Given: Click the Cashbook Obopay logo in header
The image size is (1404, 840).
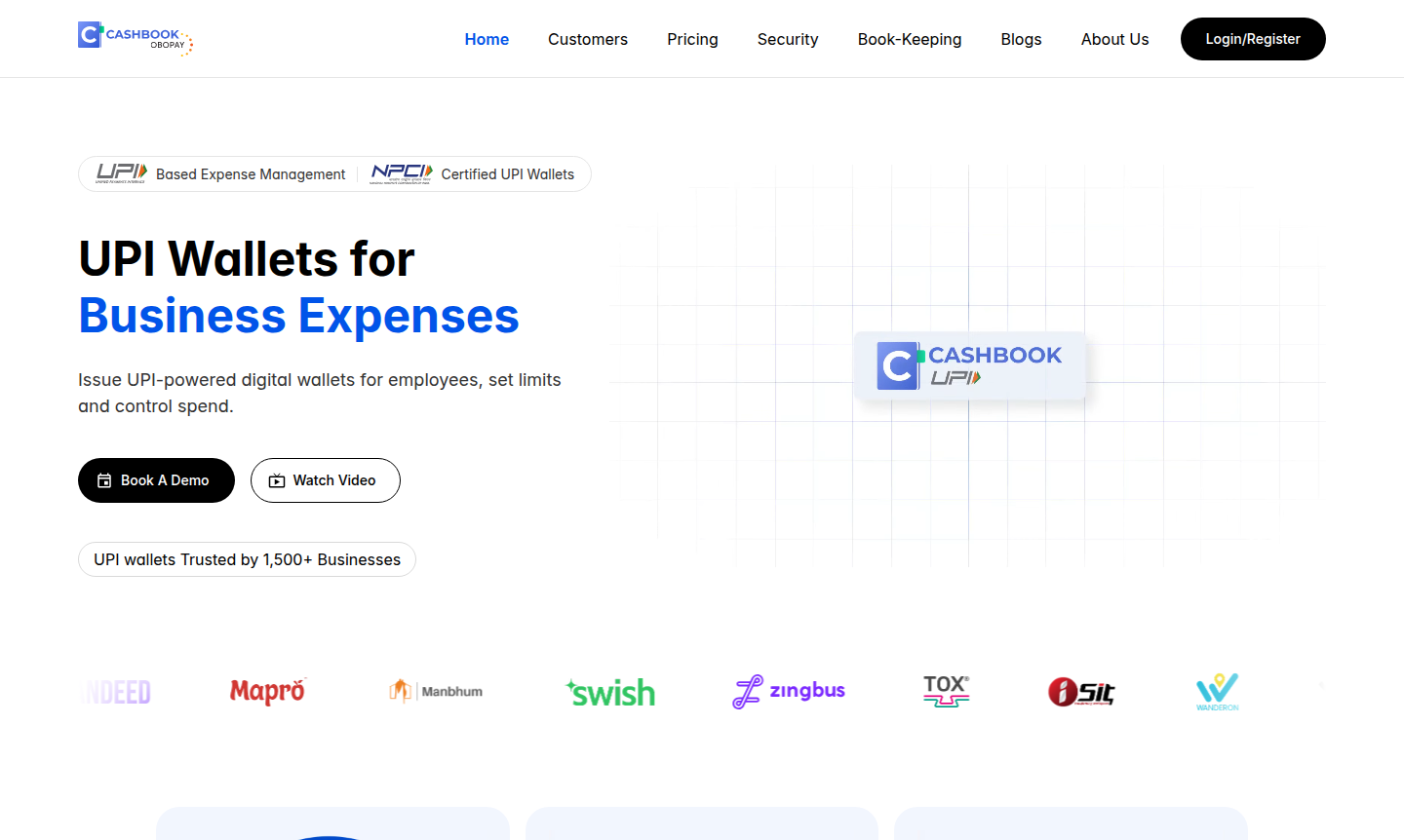Looking at the screenshot, I should tap(136, 39).
